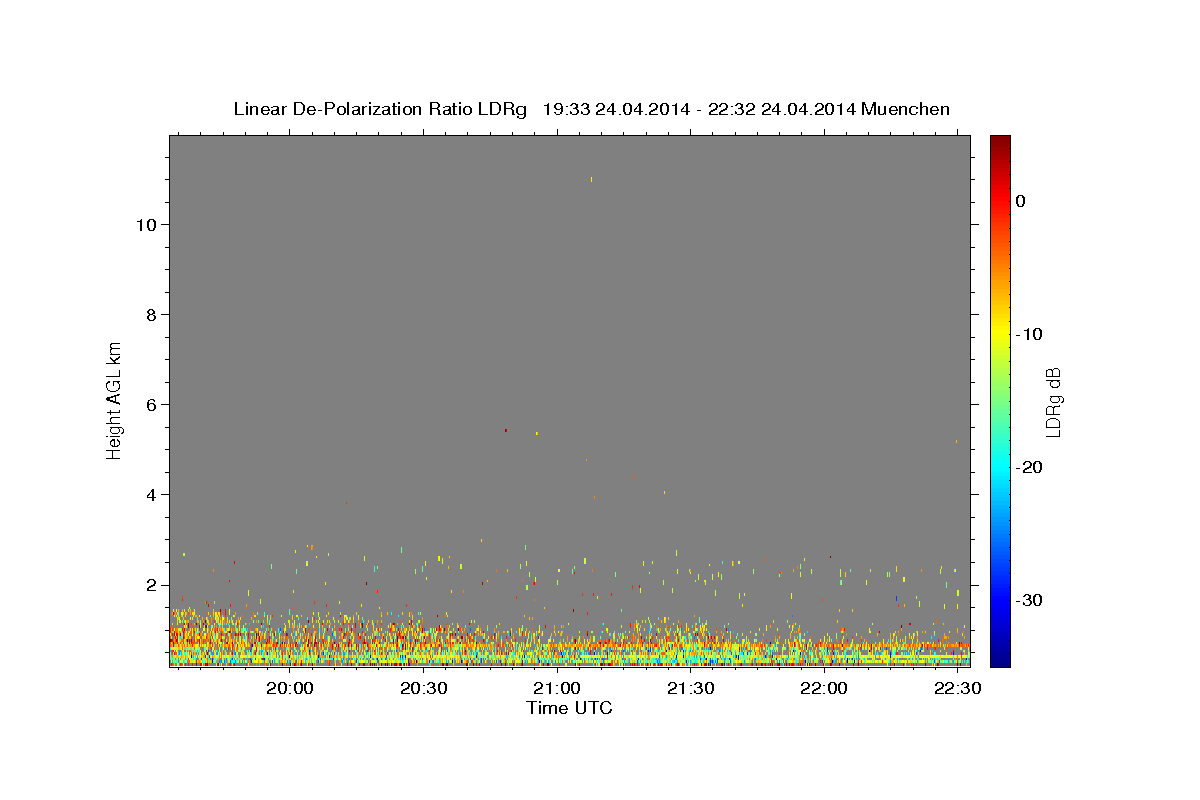The height and width of the screenshot is (800, 1200).
Task: Click the isolated data point near 11 km
Action: coord(591,179)
